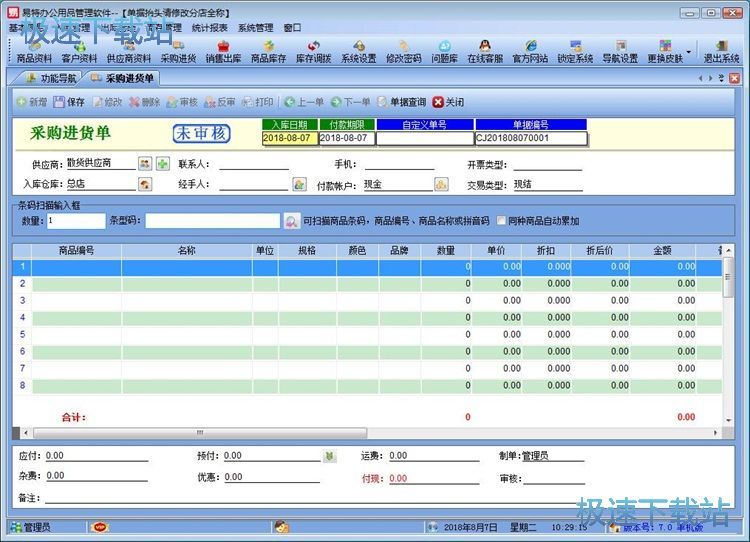Click the 新增 button

32,102
